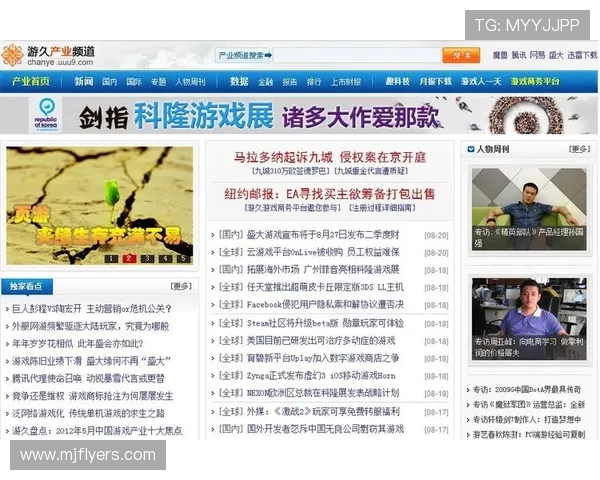Open the 专题 nav link
The image size is (600, 480).
(158, 82)
